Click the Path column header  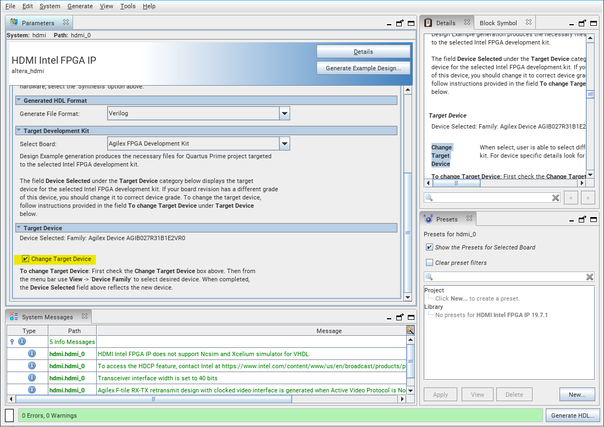tap(74, 331)
